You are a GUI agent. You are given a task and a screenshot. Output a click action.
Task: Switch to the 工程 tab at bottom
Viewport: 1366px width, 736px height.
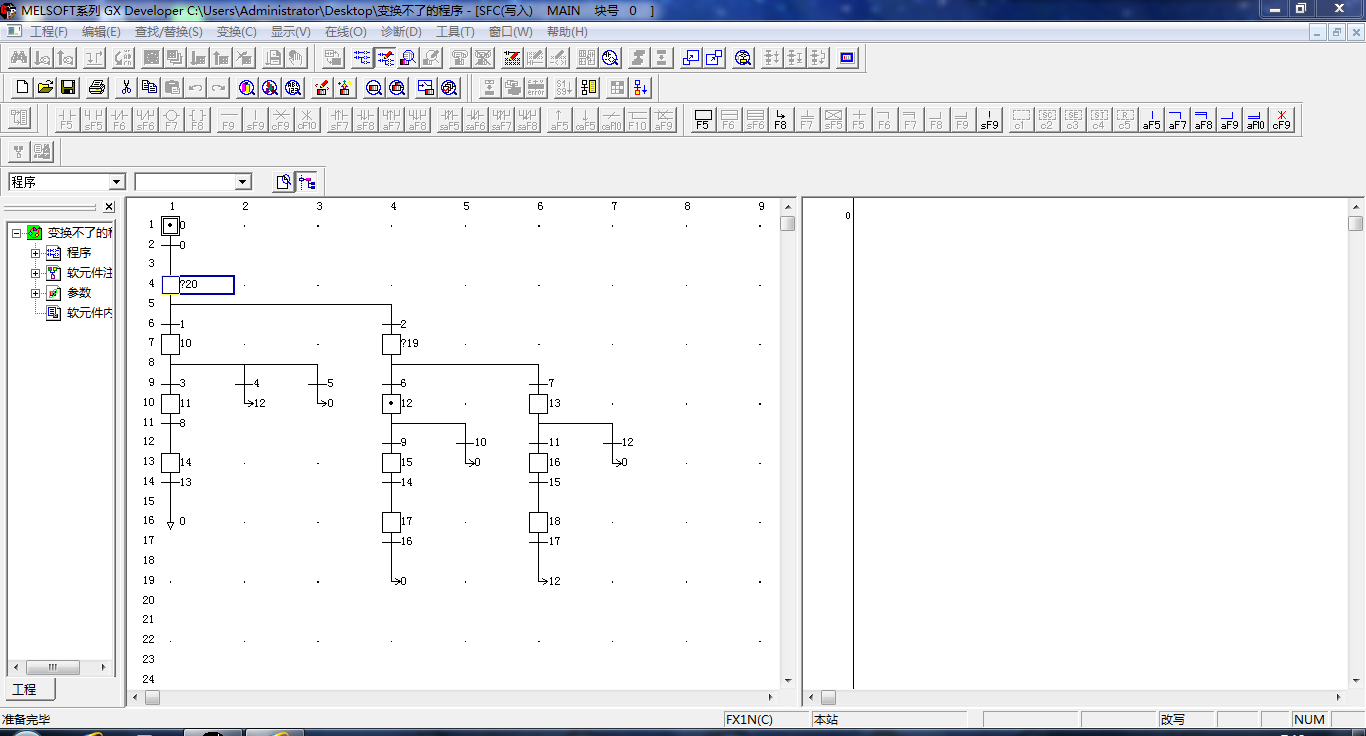click(26, 690)
